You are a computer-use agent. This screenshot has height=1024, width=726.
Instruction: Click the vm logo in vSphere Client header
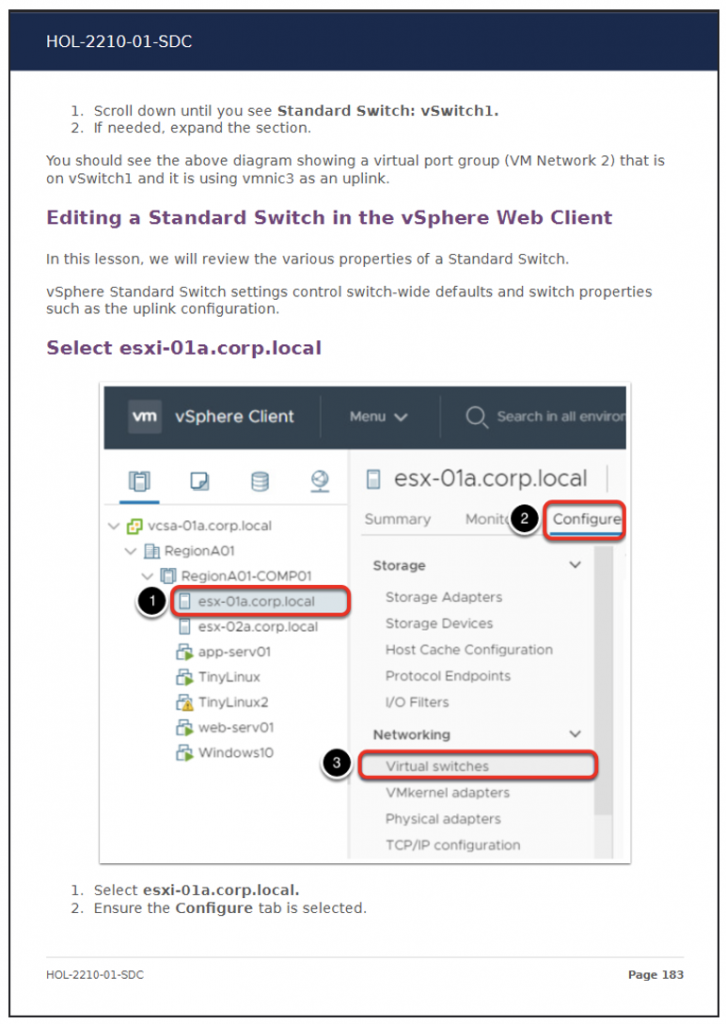pos(144,416)
